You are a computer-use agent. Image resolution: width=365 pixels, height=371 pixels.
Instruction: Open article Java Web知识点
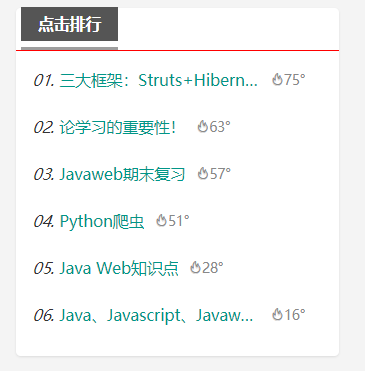pyautogui.click(x=119, y=268)
